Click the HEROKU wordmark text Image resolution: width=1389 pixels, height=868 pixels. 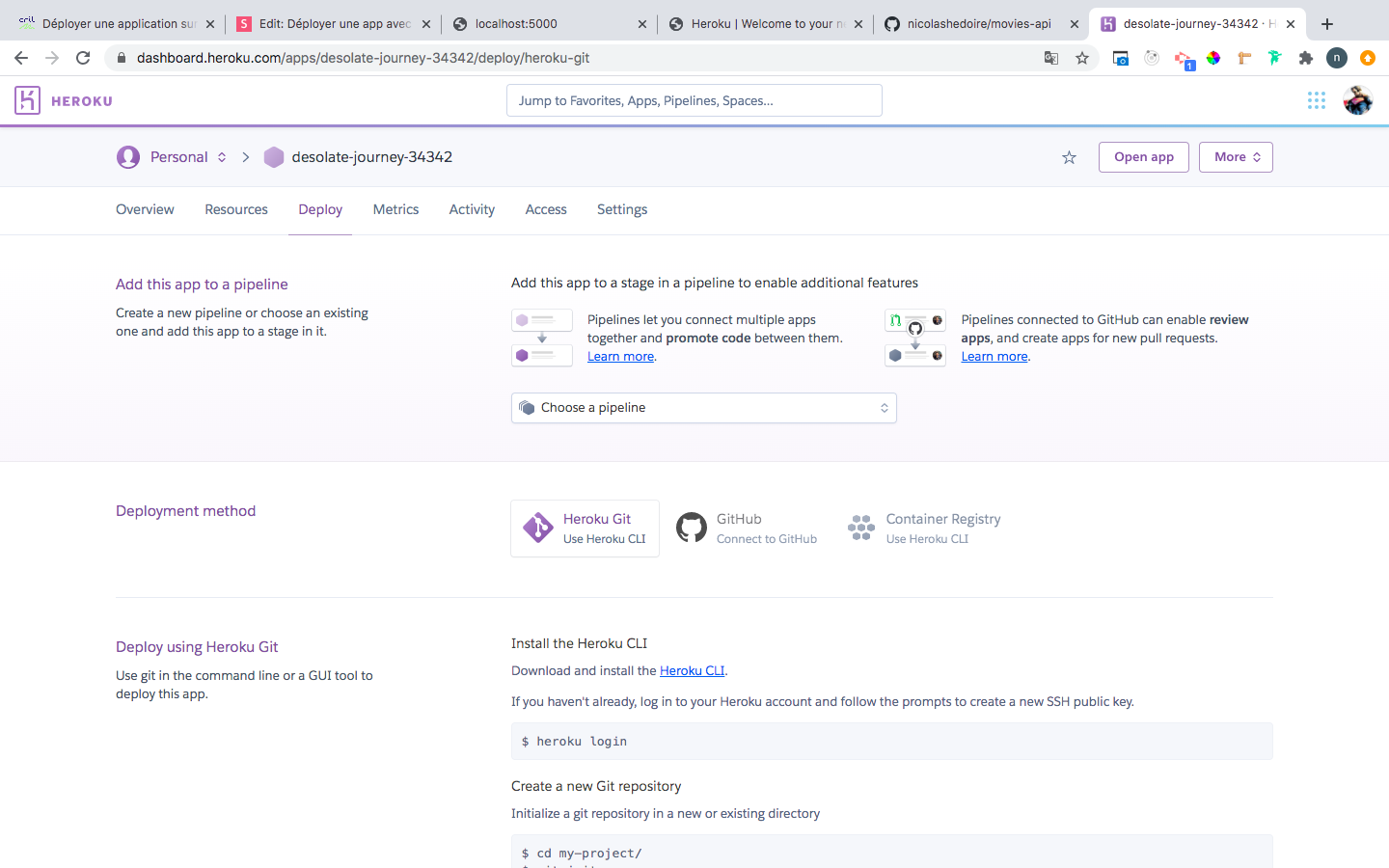[82, 101]
